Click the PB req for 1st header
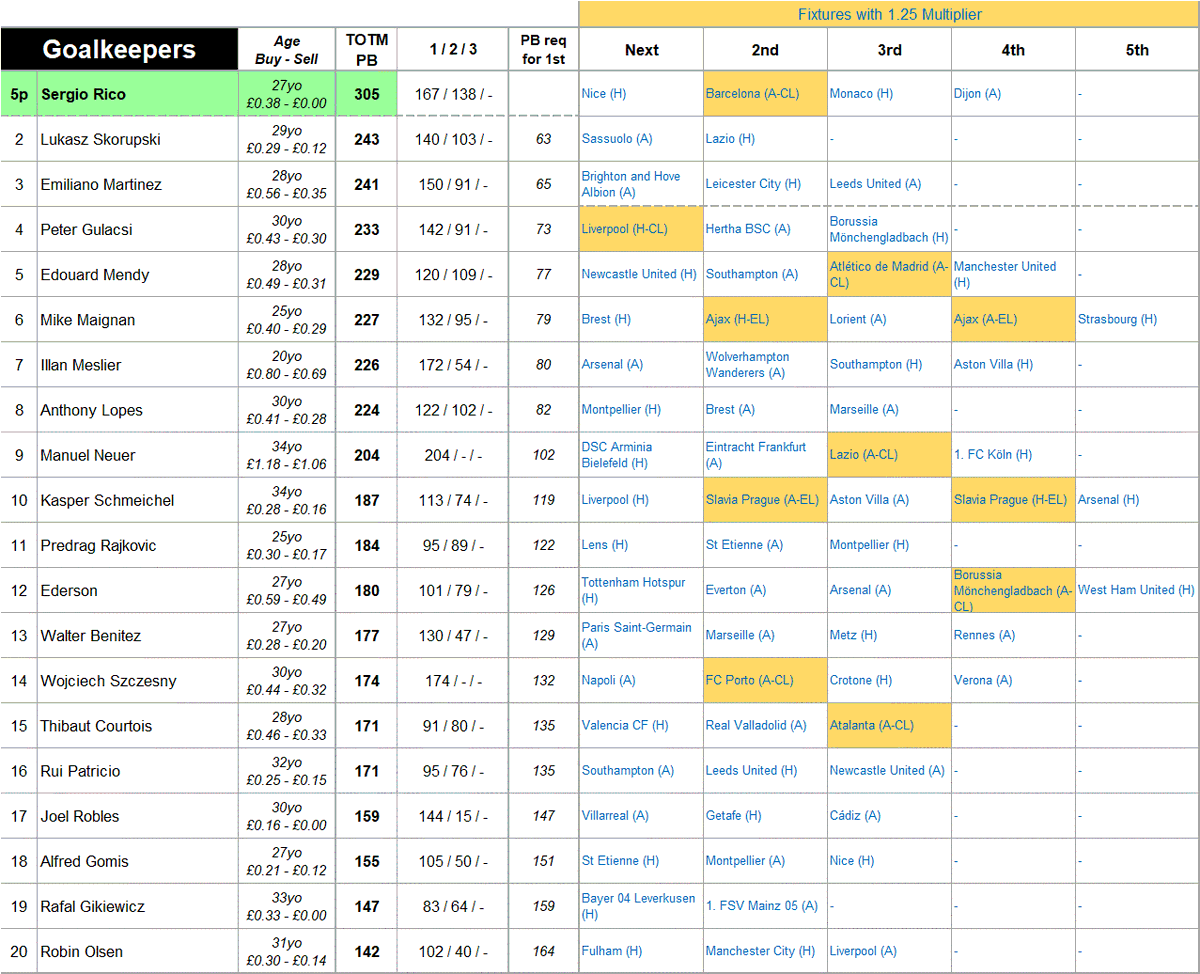This screenshot has height=974, width=1200. tap(543, 50)
